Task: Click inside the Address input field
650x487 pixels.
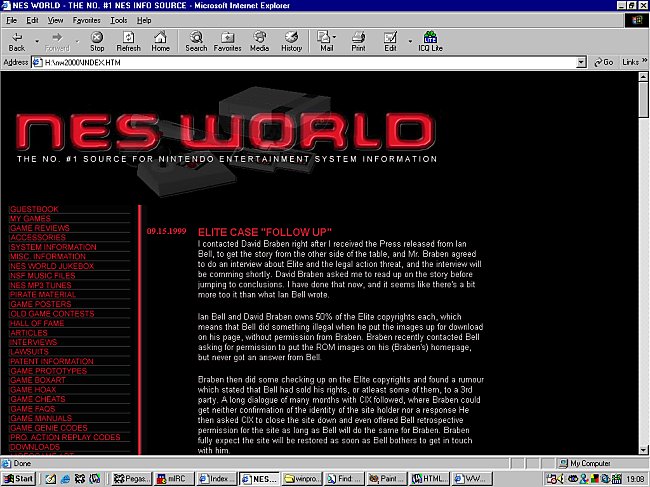Action: pyautogui.click(x=300, y=62)
